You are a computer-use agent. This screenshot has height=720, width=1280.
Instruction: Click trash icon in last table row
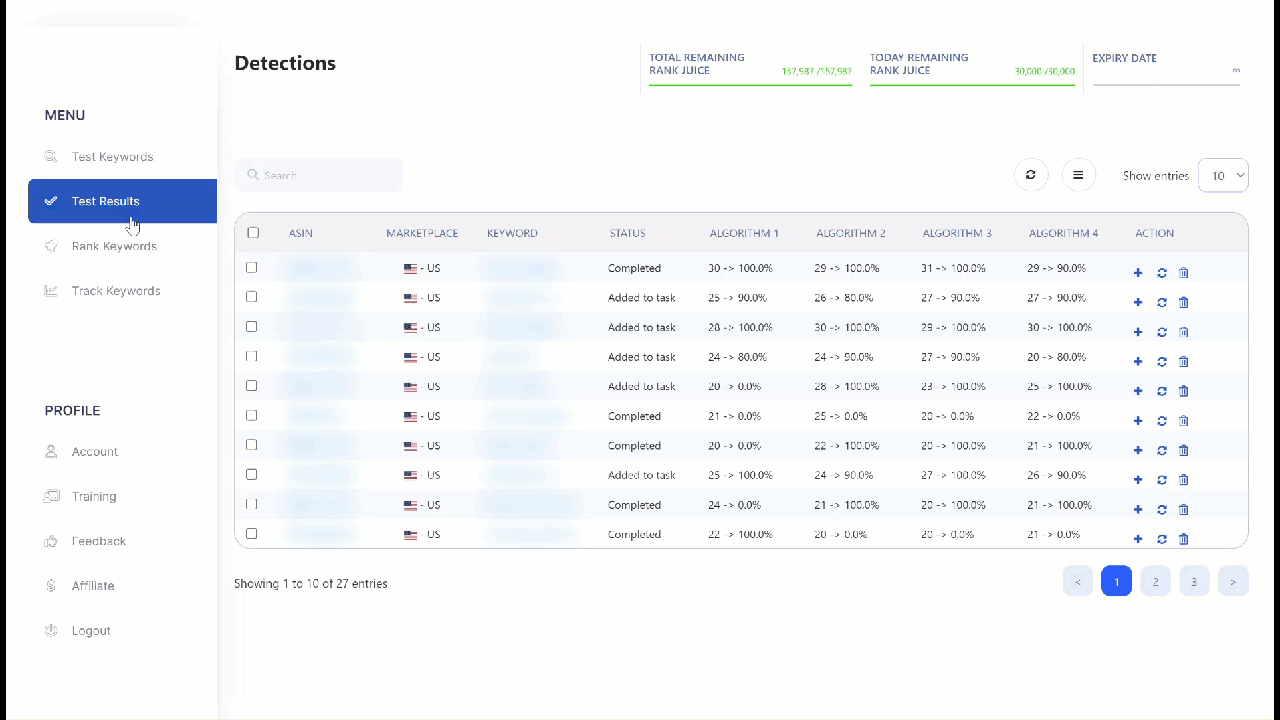[1184, 539]
